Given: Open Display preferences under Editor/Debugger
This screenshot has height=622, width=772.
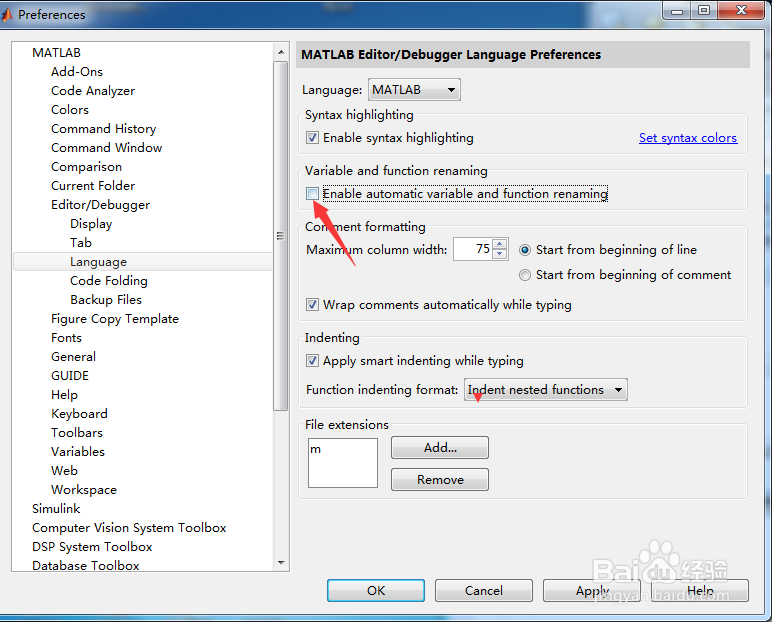Looking at the screenshot, I should [91, 224].
